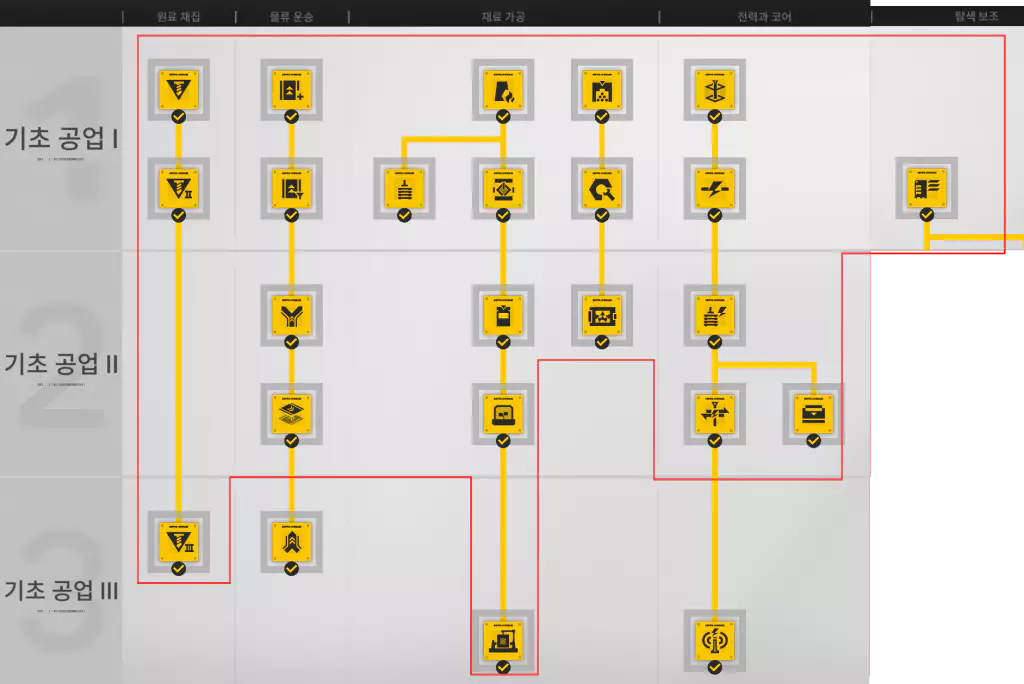Select the canister node in tier 2

[503, 315]
